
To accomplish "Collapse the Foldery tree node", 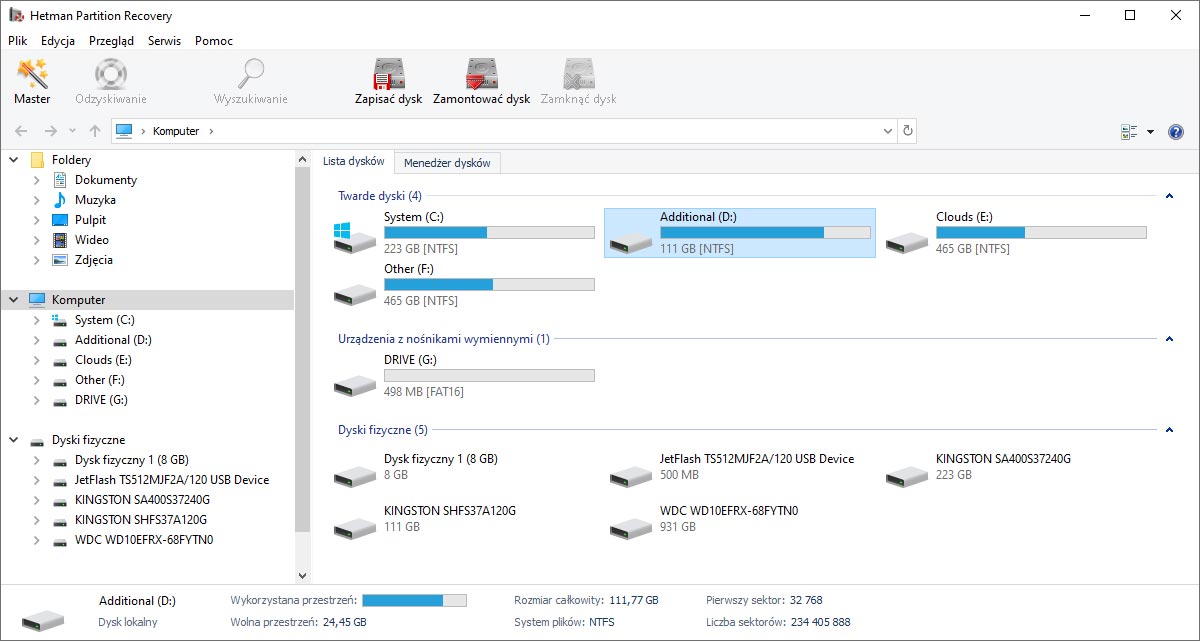I will (13, 160).
